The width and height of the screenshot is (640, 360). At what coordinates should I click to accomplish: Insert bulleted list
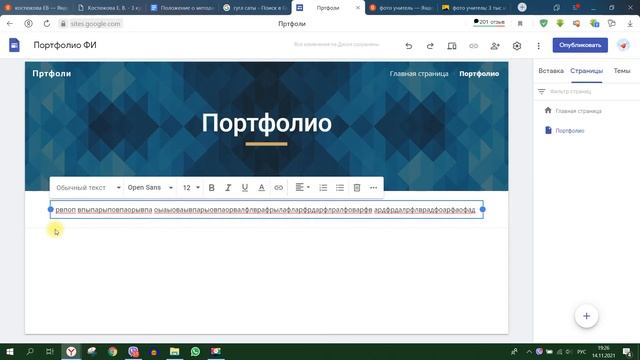tap(340, 187)
